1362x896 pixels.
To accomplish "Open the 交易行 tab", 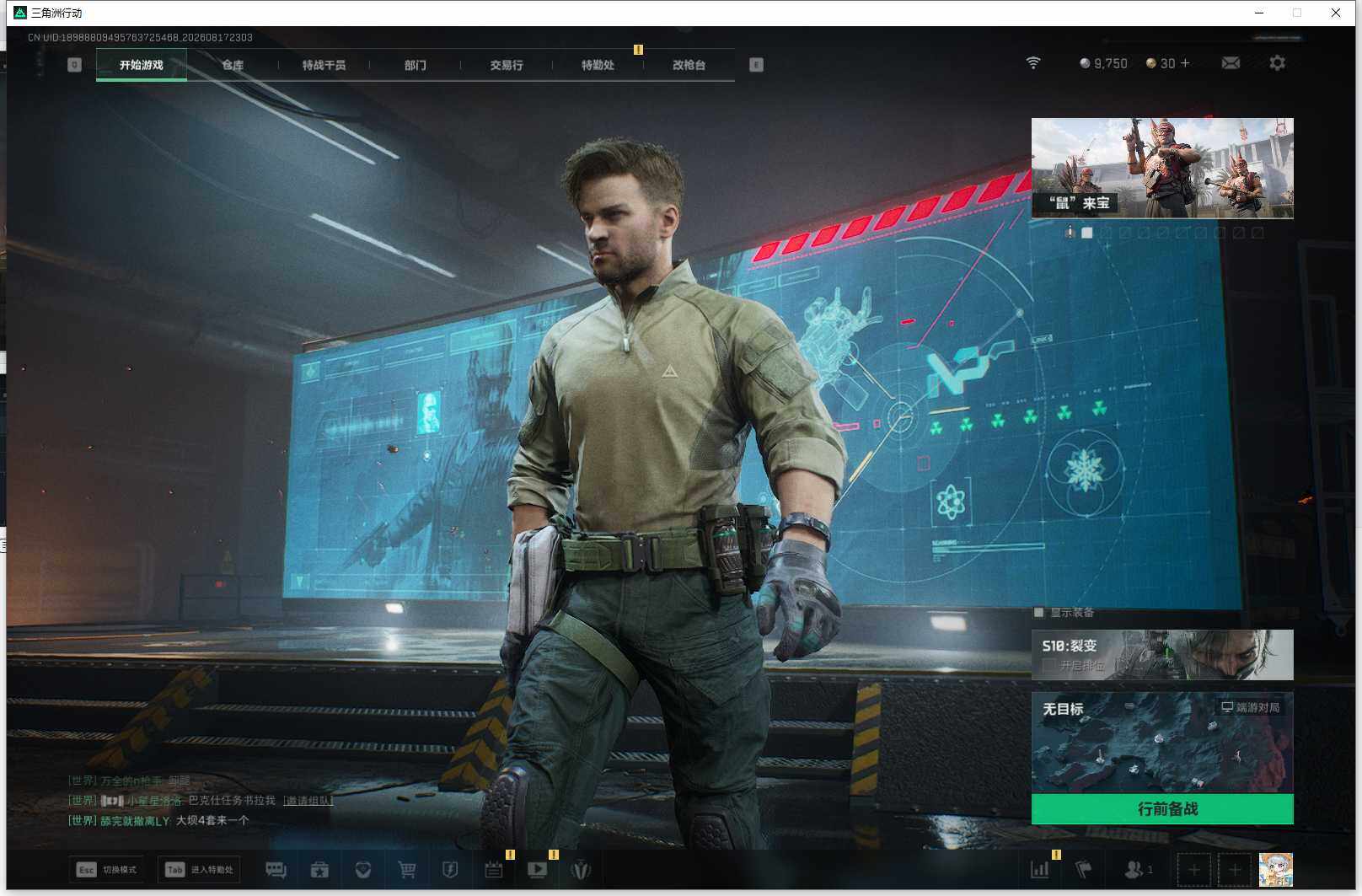I will pos(507,65).
